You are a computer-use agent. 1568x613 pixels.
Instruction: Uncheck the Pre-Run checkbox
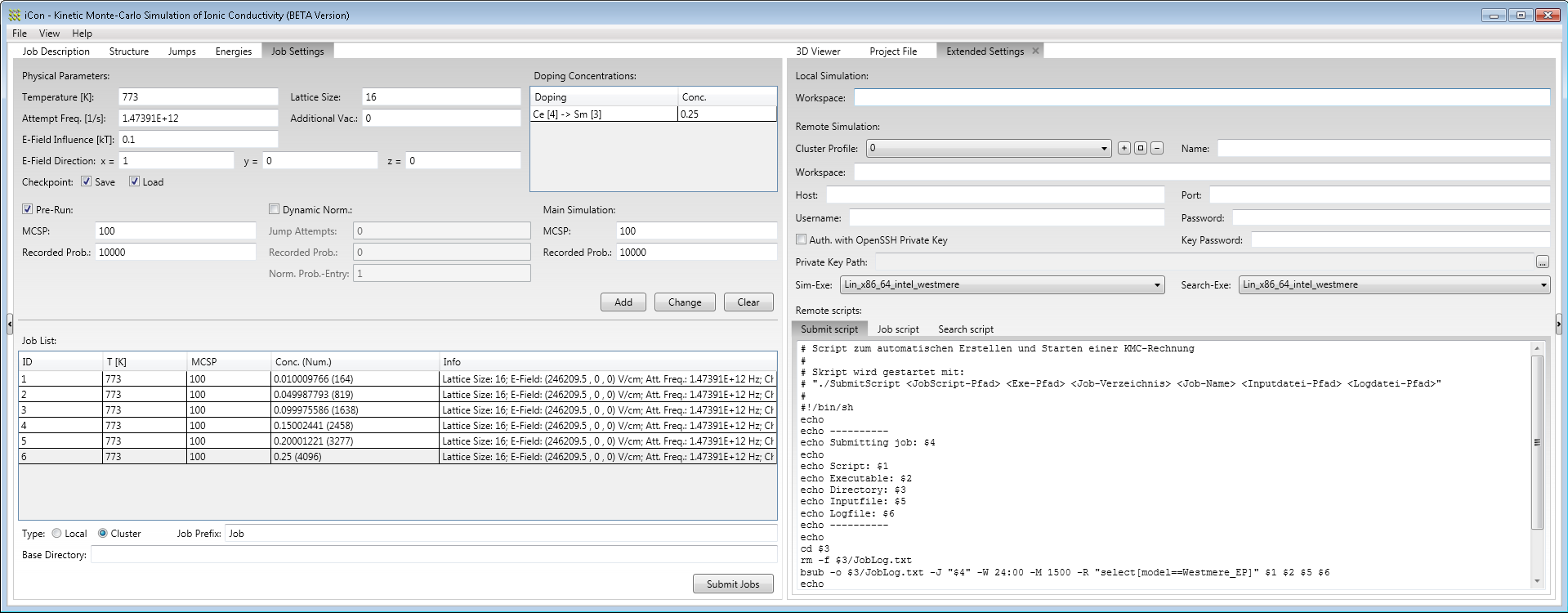pos(27,209)
